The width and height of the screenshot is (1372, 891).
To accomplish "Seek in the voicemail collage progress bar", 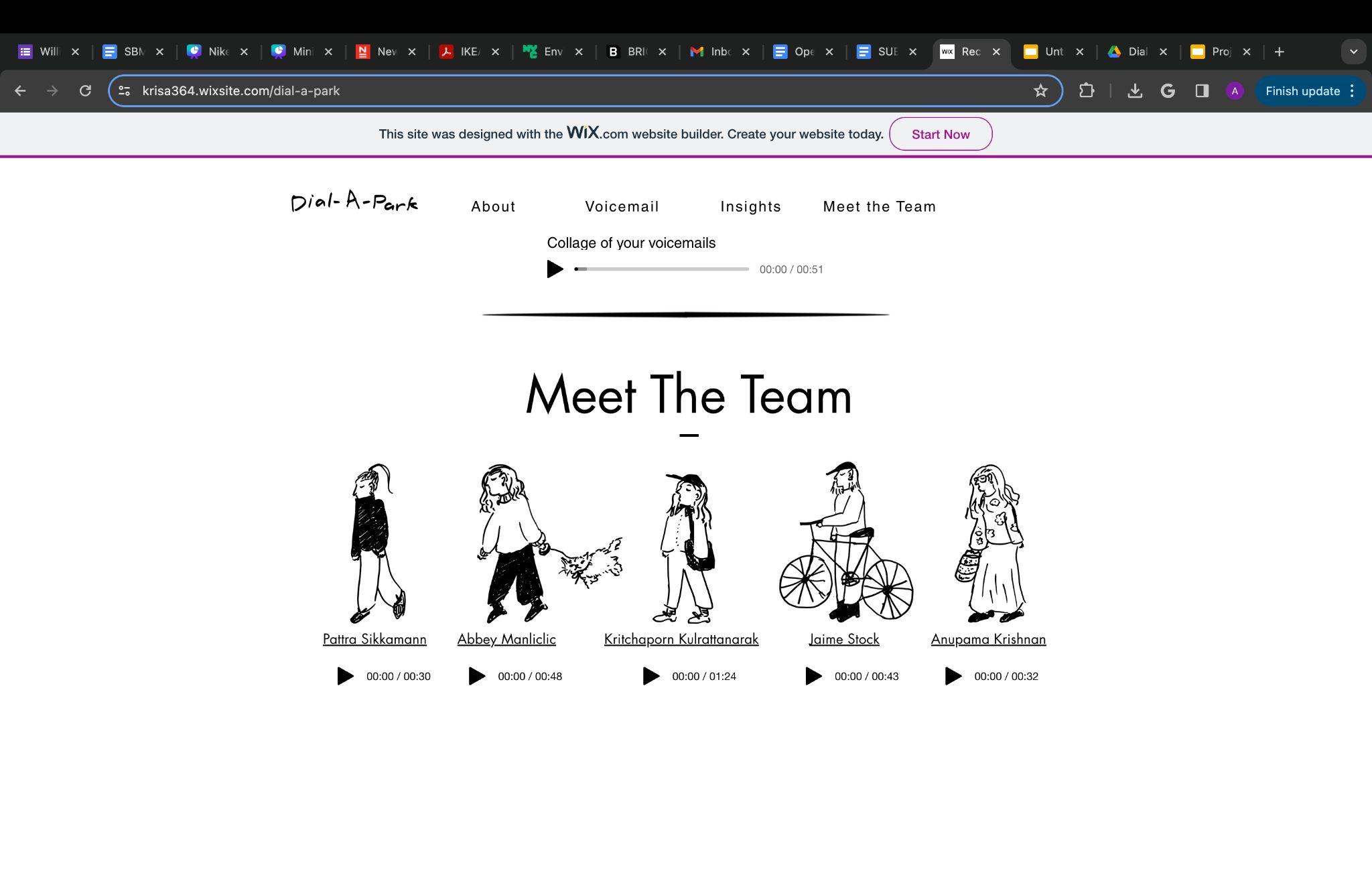I will (661, 269).
